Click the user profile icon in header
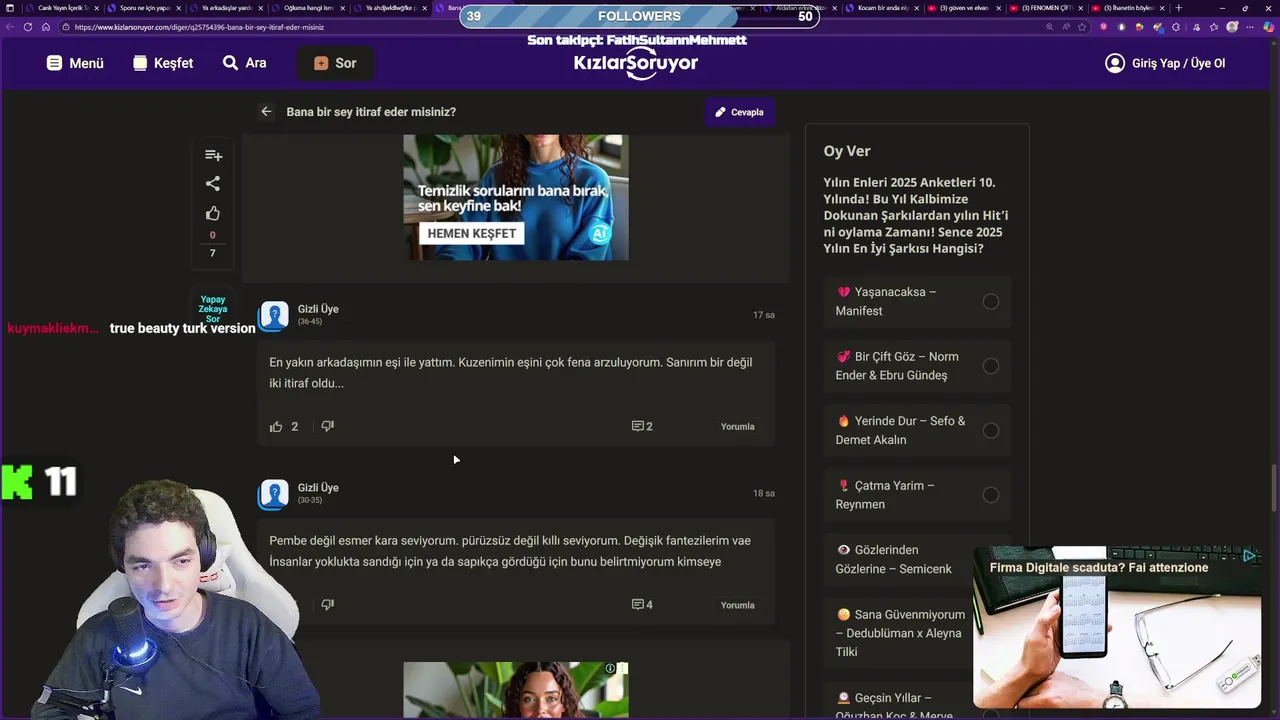The image size is (1280, 720). coord(1115,63)
